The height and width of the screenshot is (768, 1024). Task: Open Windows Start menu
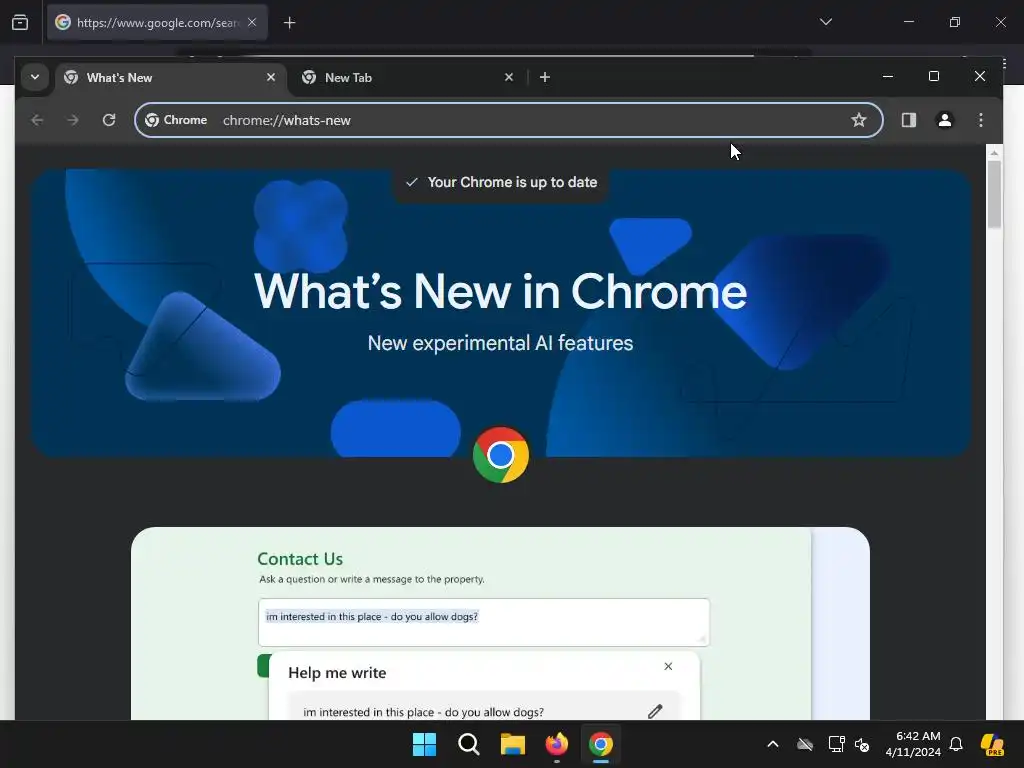point(424,744)
